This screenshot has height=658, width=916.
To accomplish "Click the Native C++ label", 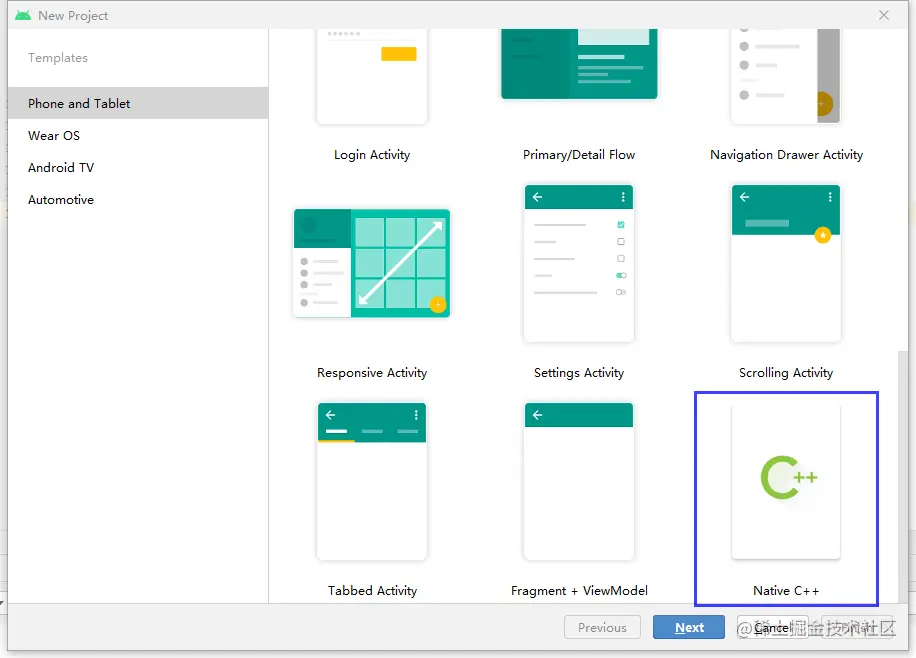I will point(786,591).
